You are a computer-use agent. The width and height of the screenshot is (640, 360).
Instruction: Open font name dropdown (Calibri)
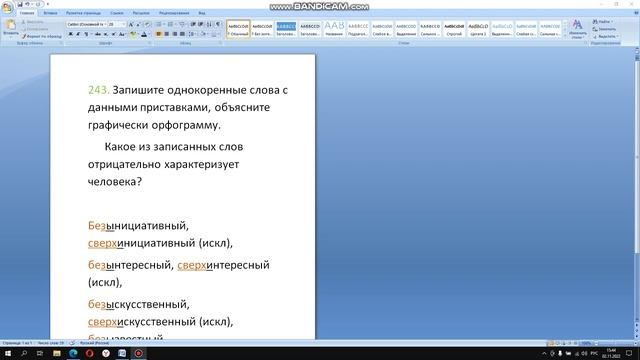tap(105, 24)
